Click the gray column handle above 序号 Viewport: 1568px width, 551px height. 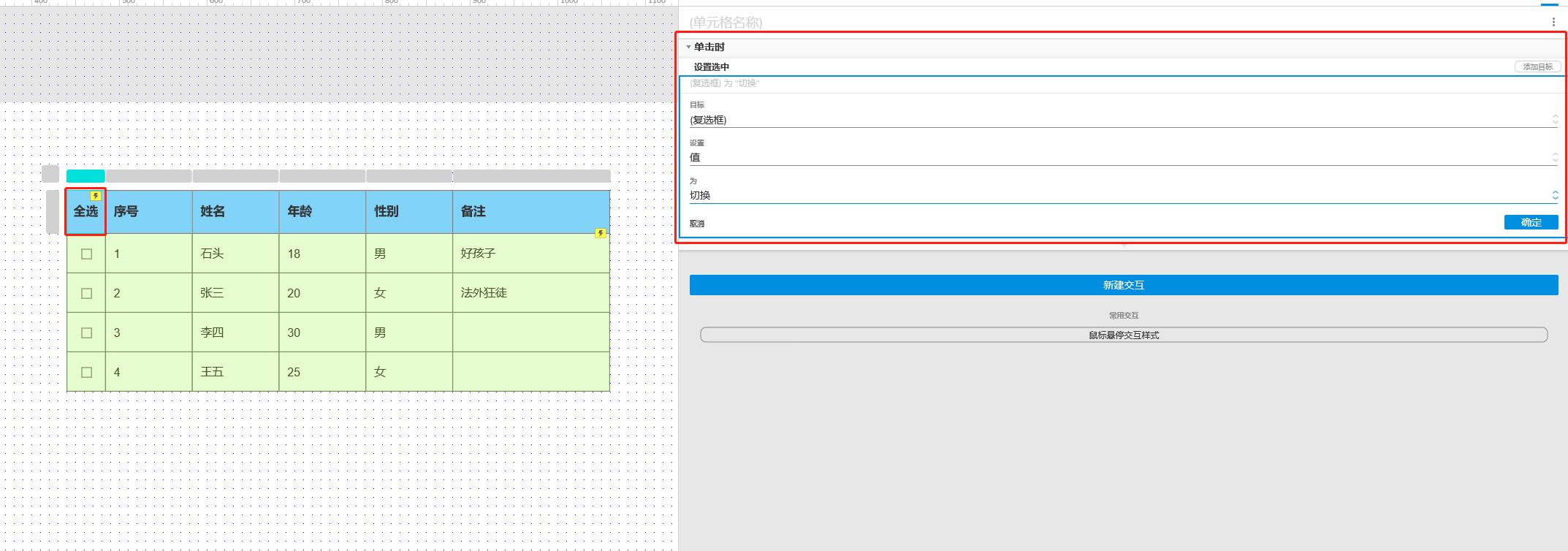click(x=149, y=176)
